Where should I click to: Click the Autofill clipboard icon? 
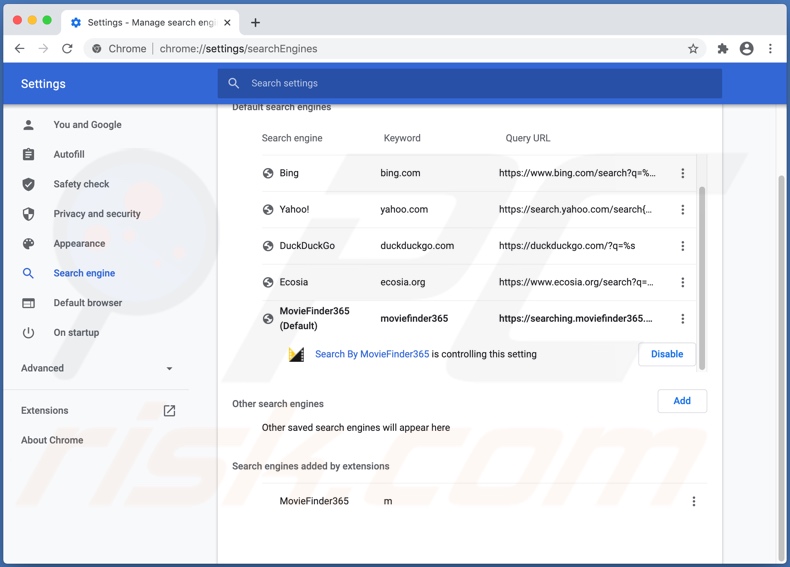point(28,154)
